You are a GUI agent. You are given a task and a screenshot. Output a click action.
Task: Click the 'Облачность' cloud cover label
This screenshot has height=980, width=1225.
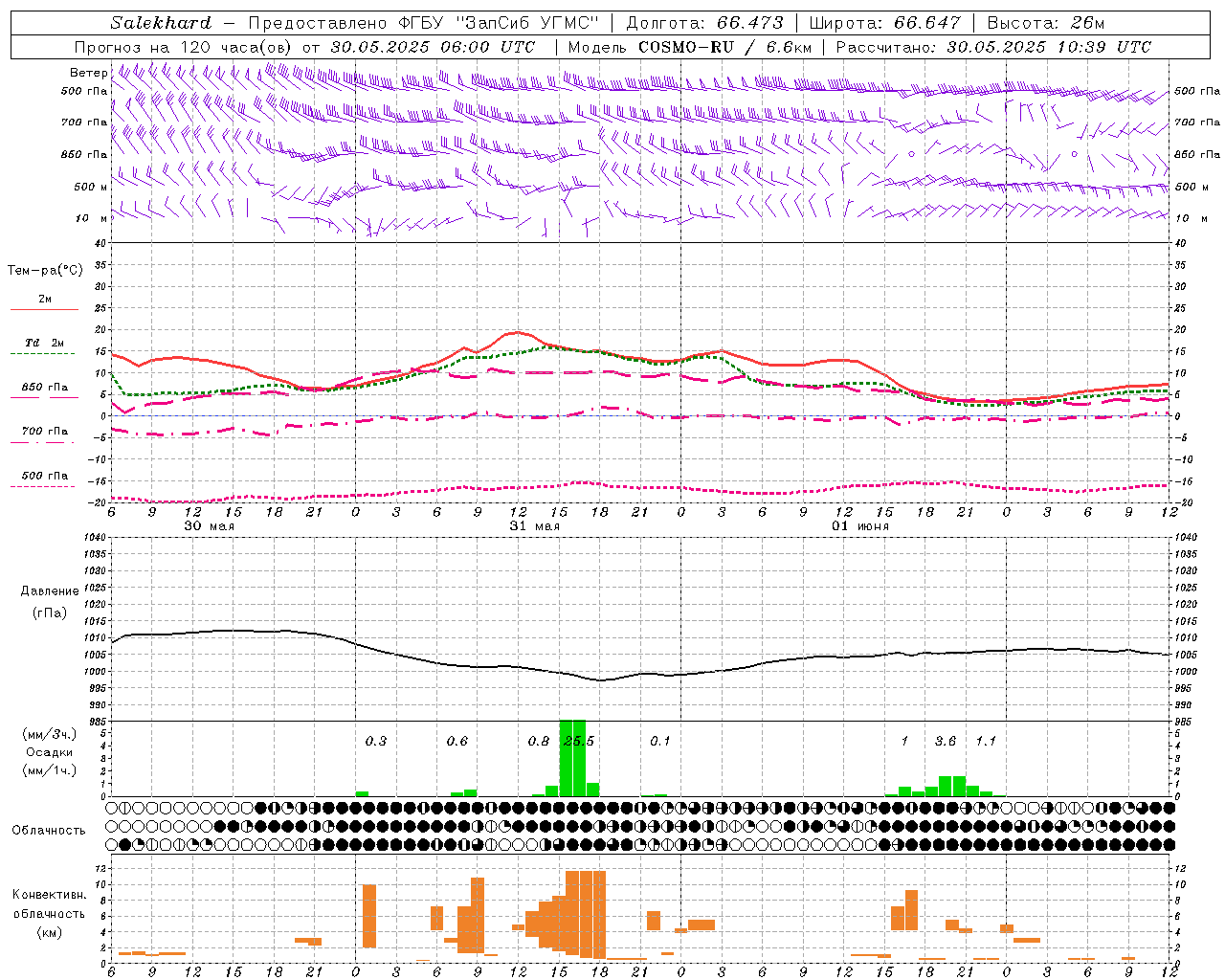point(49,831)
